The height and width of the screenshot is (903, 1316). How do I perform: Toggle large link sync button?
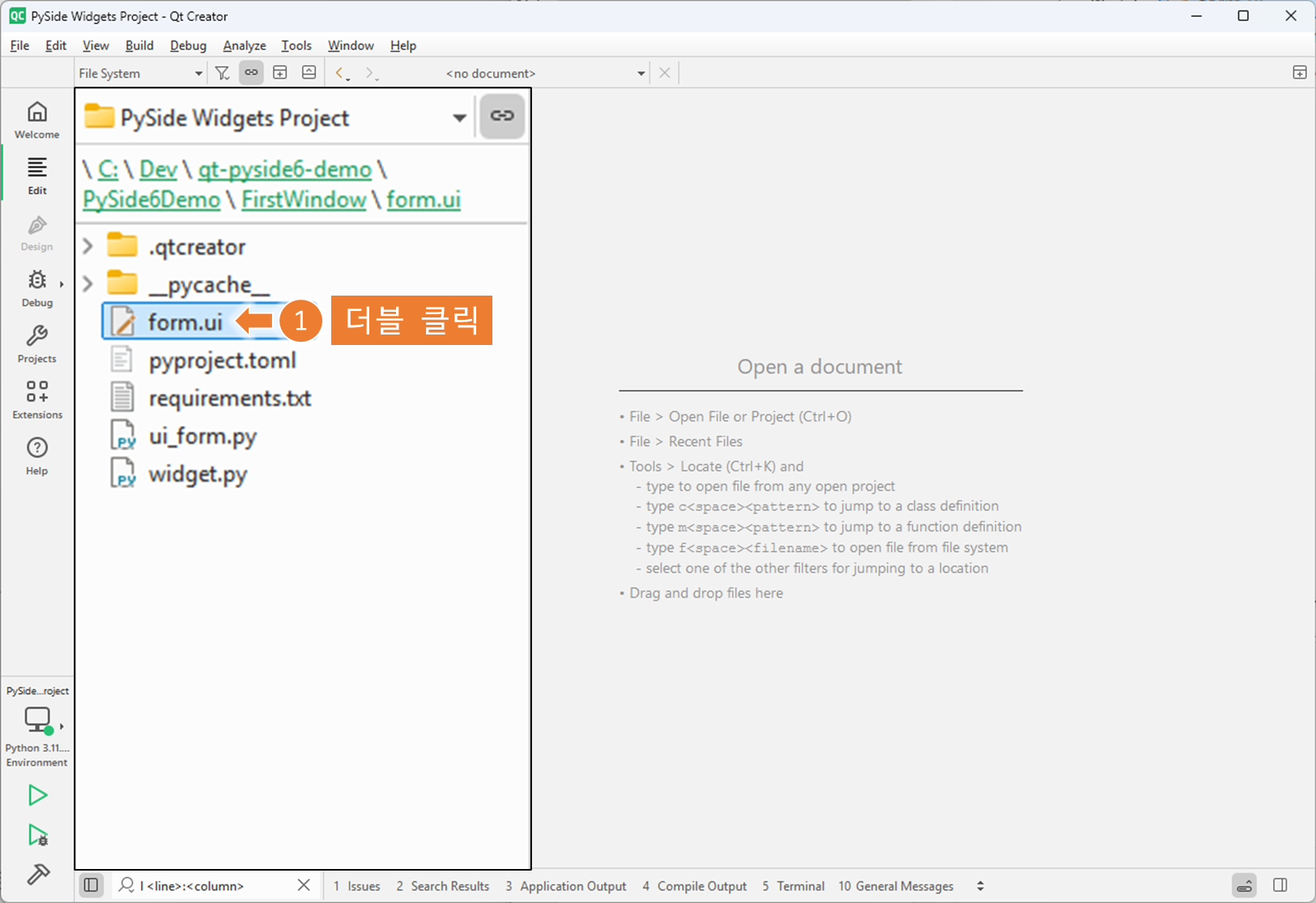(502, 116)
